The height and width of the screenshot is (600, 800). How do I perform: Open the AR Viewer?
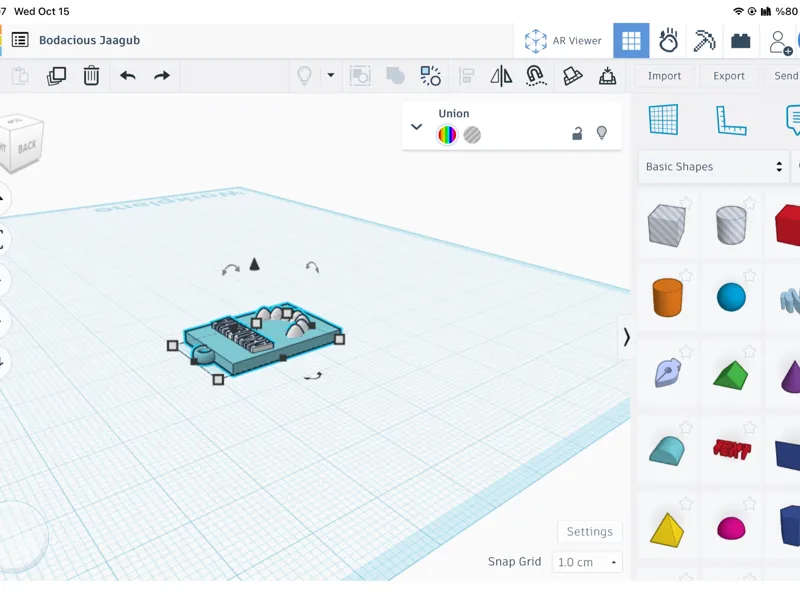pos(563,40)
